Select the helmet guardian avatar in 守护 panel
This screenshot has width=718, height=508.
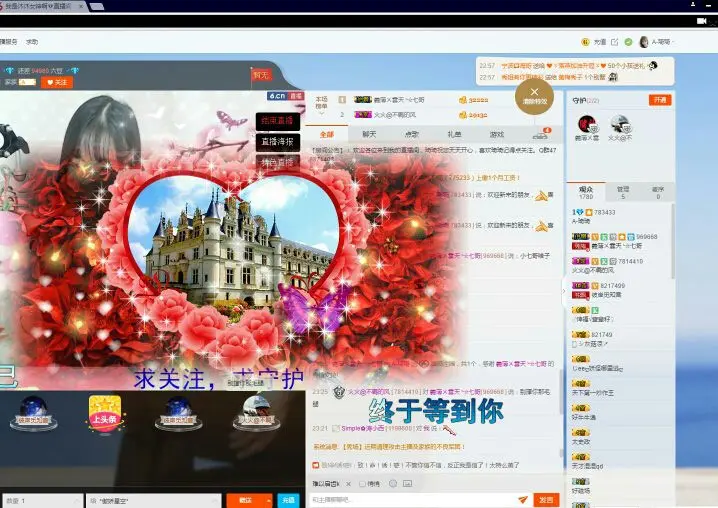point(620,125)
